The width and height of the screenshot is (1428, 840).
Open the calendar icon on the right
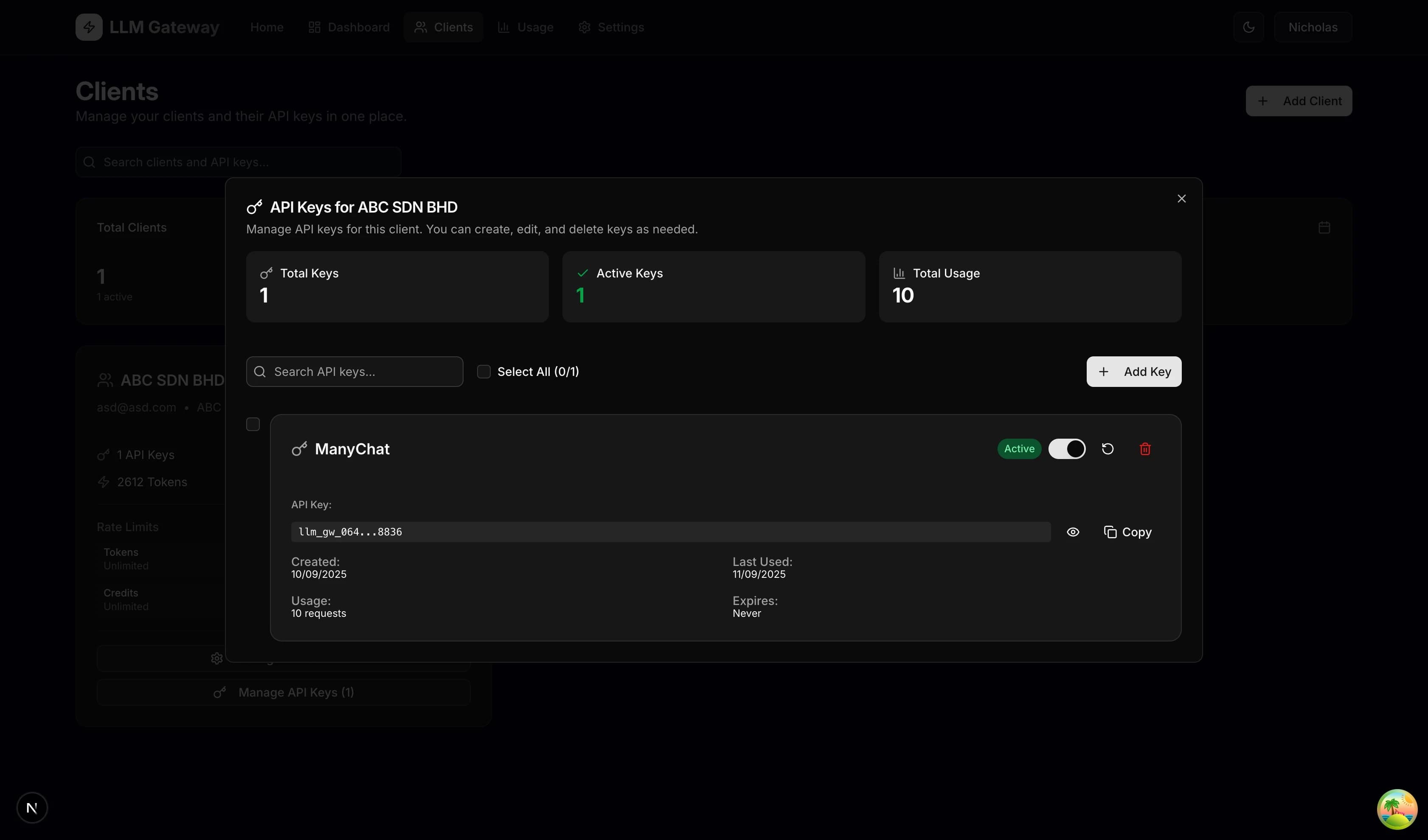[1325, 227]
